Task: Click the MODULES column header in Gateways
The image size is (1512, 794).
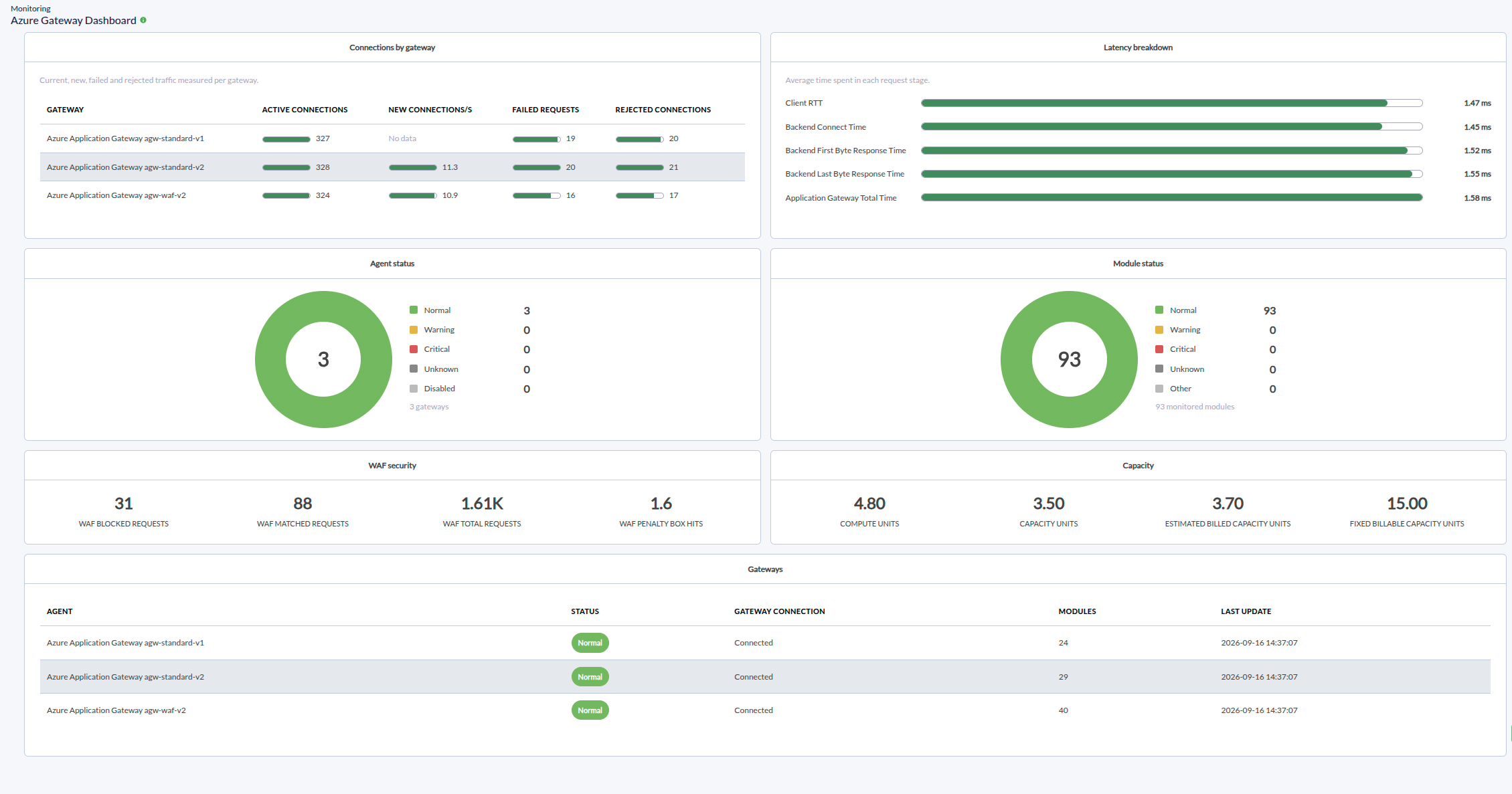Action: 1077,611
